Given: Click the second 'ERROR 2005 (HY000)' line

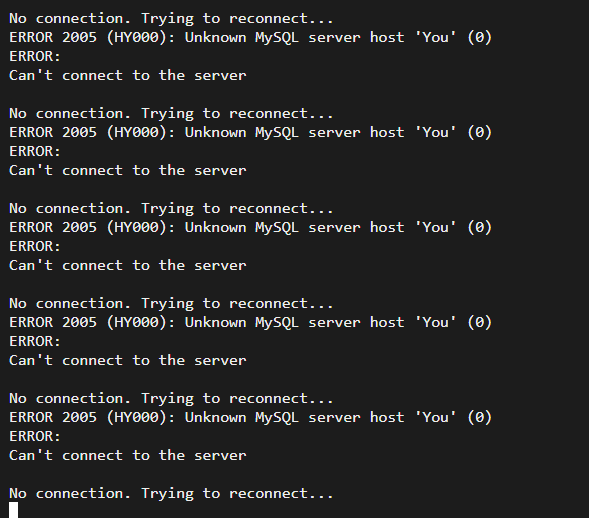Looking at the screenshot, I should 250,133.
